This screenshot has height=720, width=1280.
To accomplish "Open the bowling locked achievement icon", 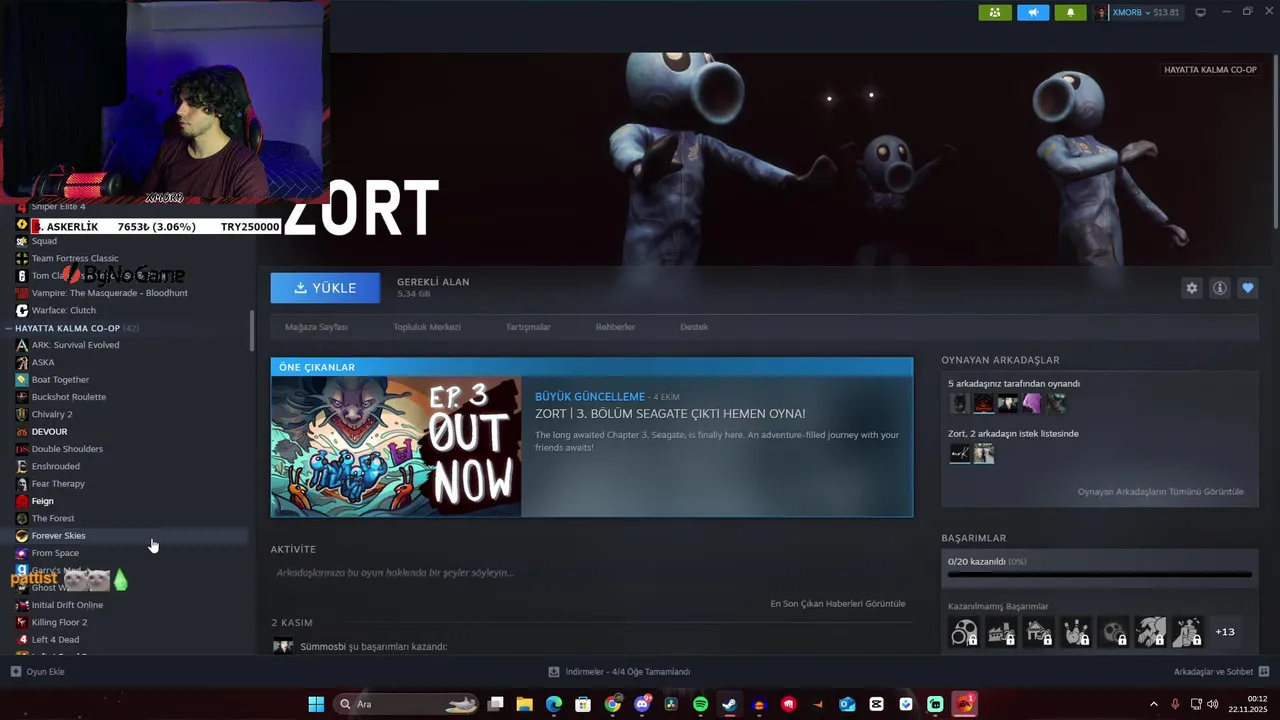I will (1076, 632).
